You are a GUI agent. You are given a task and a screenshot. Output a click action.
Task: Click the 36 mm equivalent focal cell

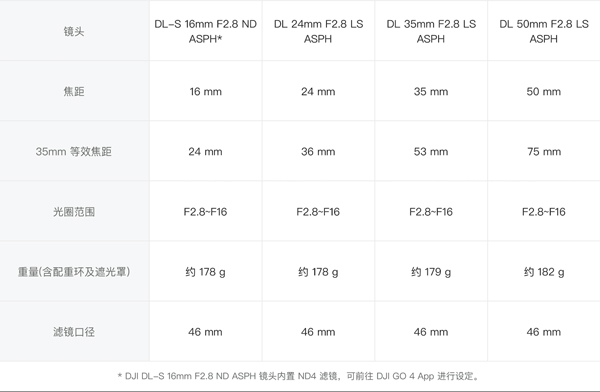(x=318, y=152)
